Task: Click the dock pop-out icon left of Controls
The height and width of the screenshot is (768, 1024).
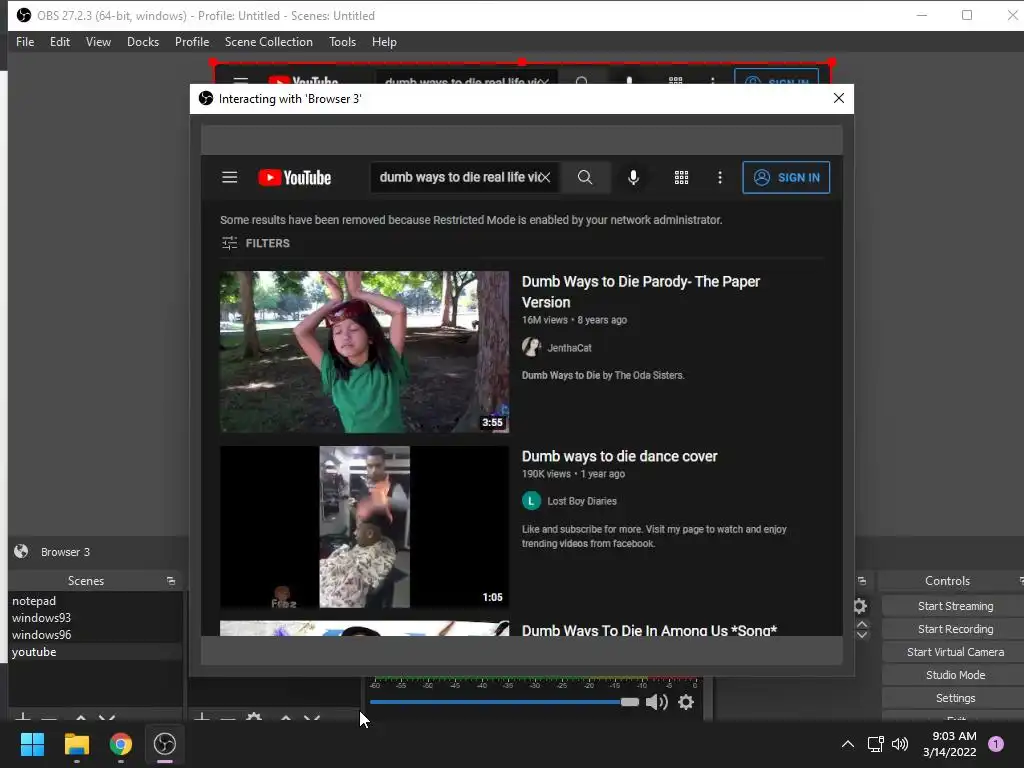Action: (862, 581)
